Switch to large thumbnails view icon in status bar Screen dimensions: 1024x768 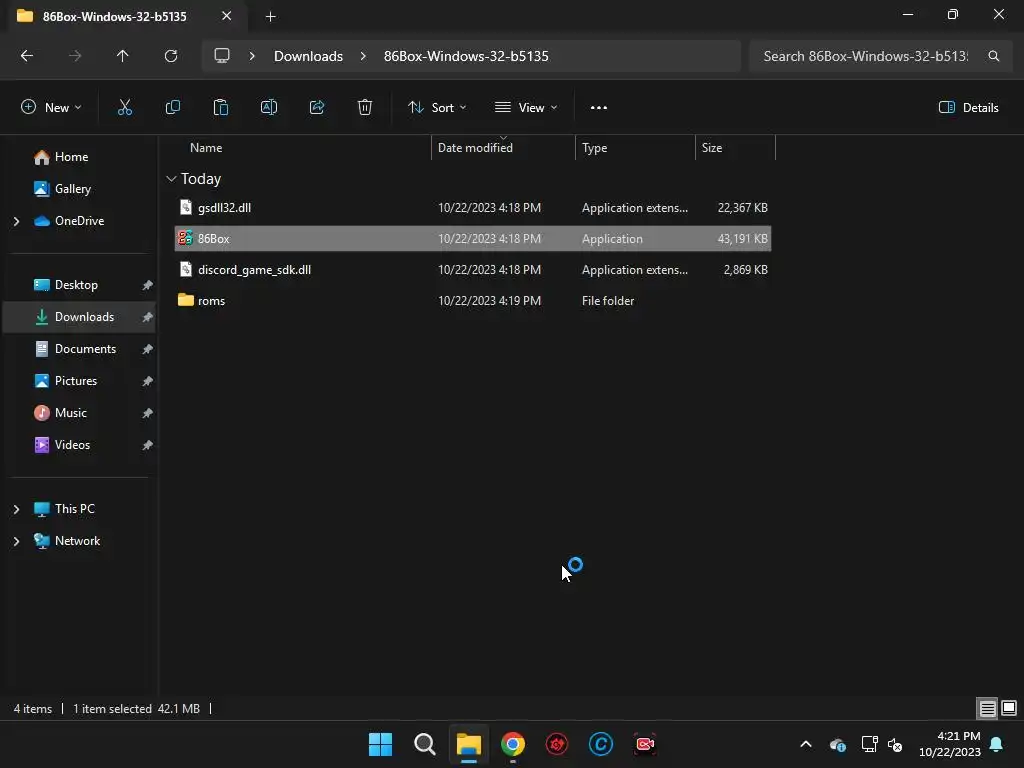coord(1009,709)
